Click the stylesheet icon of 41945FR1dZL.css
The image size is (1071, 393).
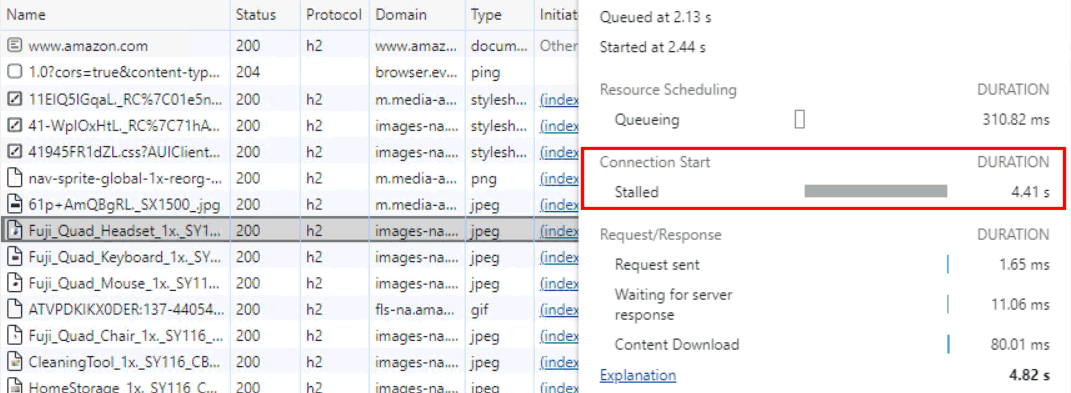click(x=14, y=151)
